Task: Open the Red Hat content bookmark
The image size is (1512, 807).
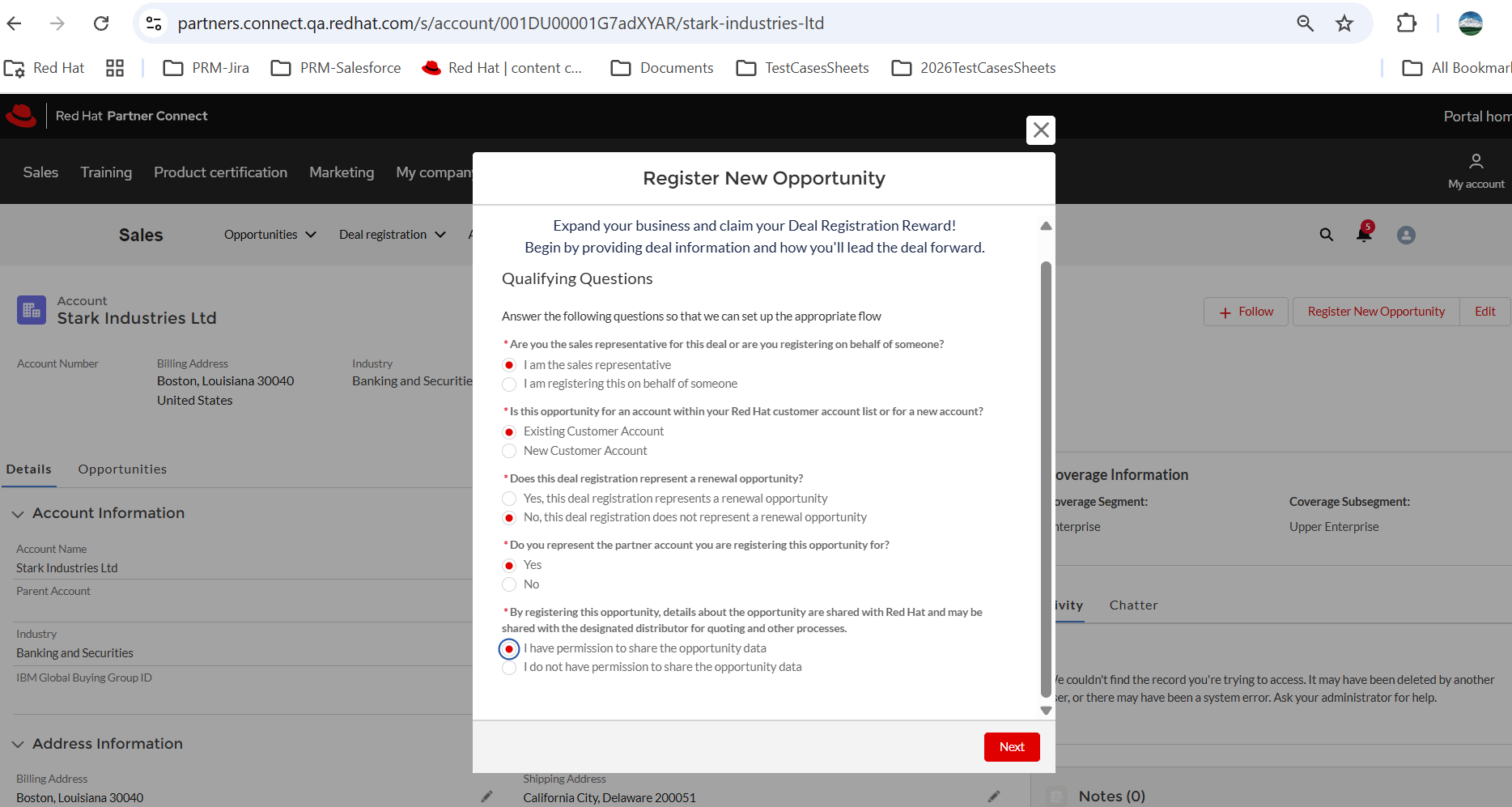Action: click(502, 68)
